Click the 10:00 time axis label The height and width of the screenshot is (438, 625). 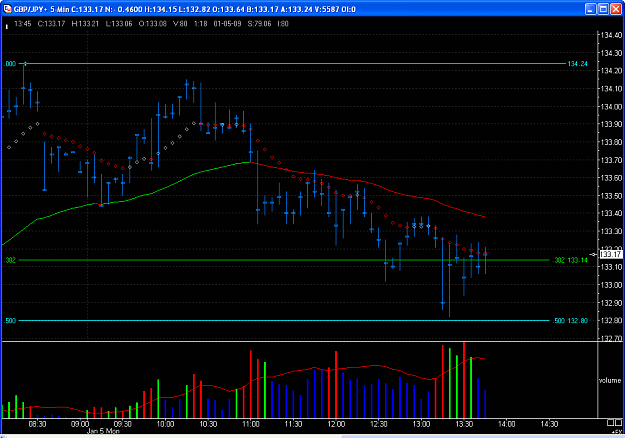[x=165, y=424]
